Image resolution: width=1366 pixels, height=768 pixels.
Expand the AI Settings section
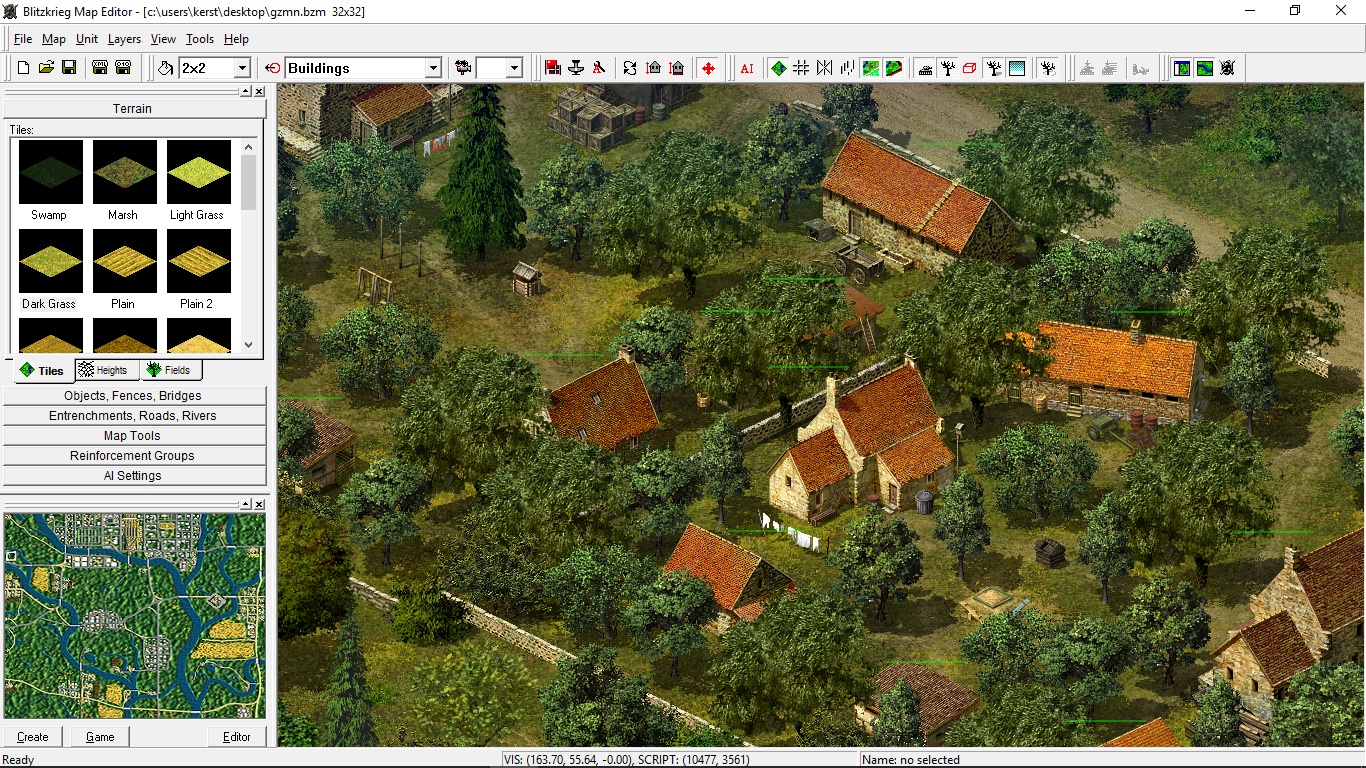point(135,476)
